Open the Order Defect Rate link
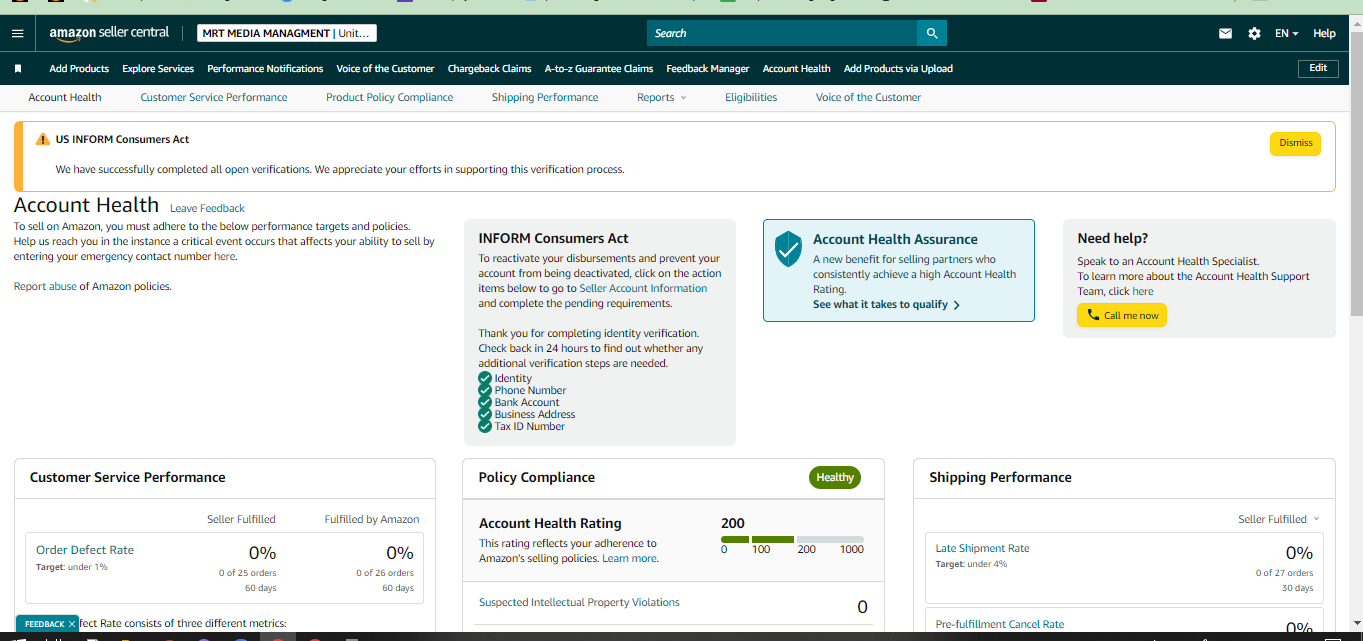The image size is (1363, 641). [85, 550]
